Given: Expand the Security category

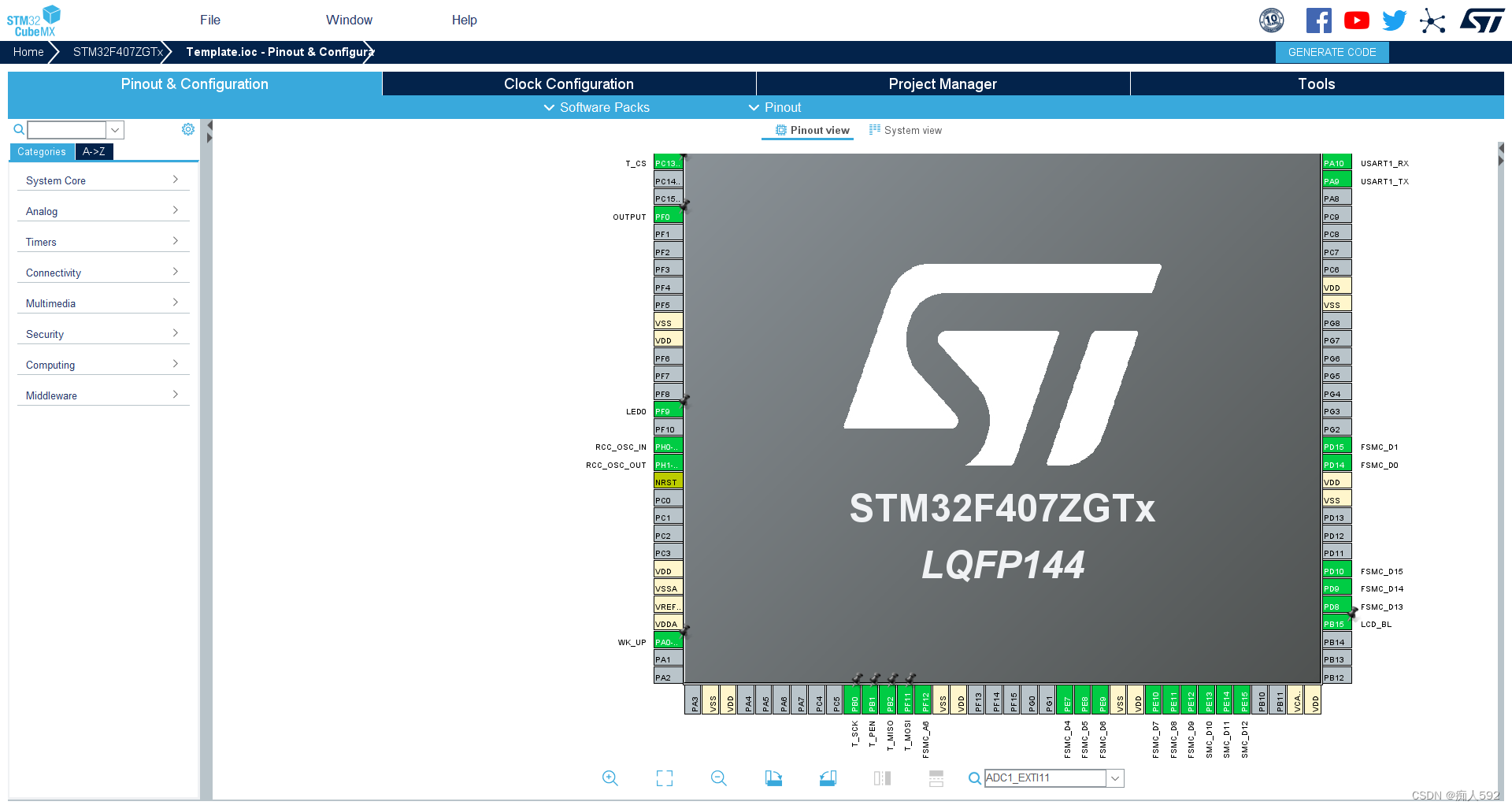Looking at the screenshot, I should pos(103,334).
